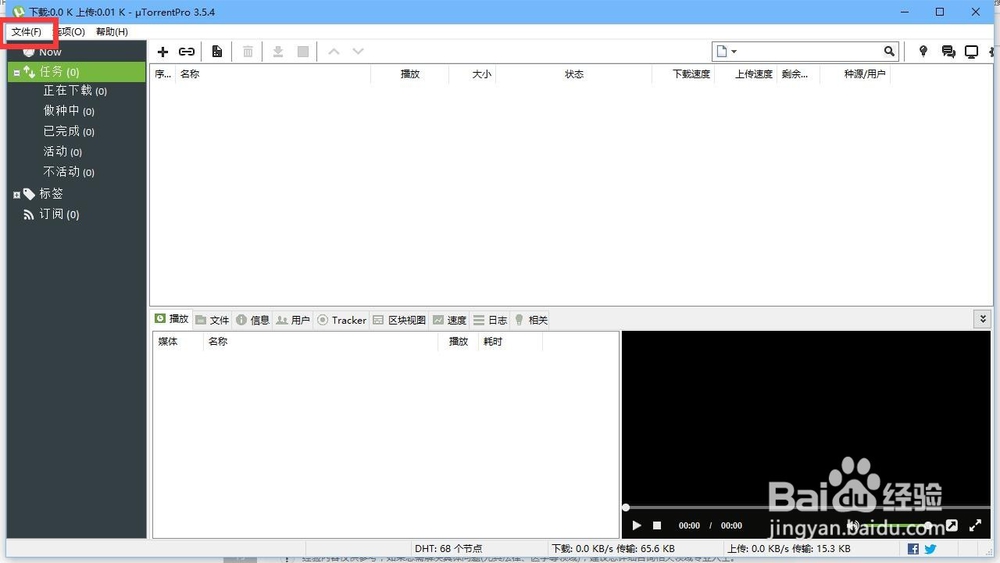The height and width of the screenshot is (563, 1000).
Task: Switch to the 信息 tab
Action: pos(253,320)
